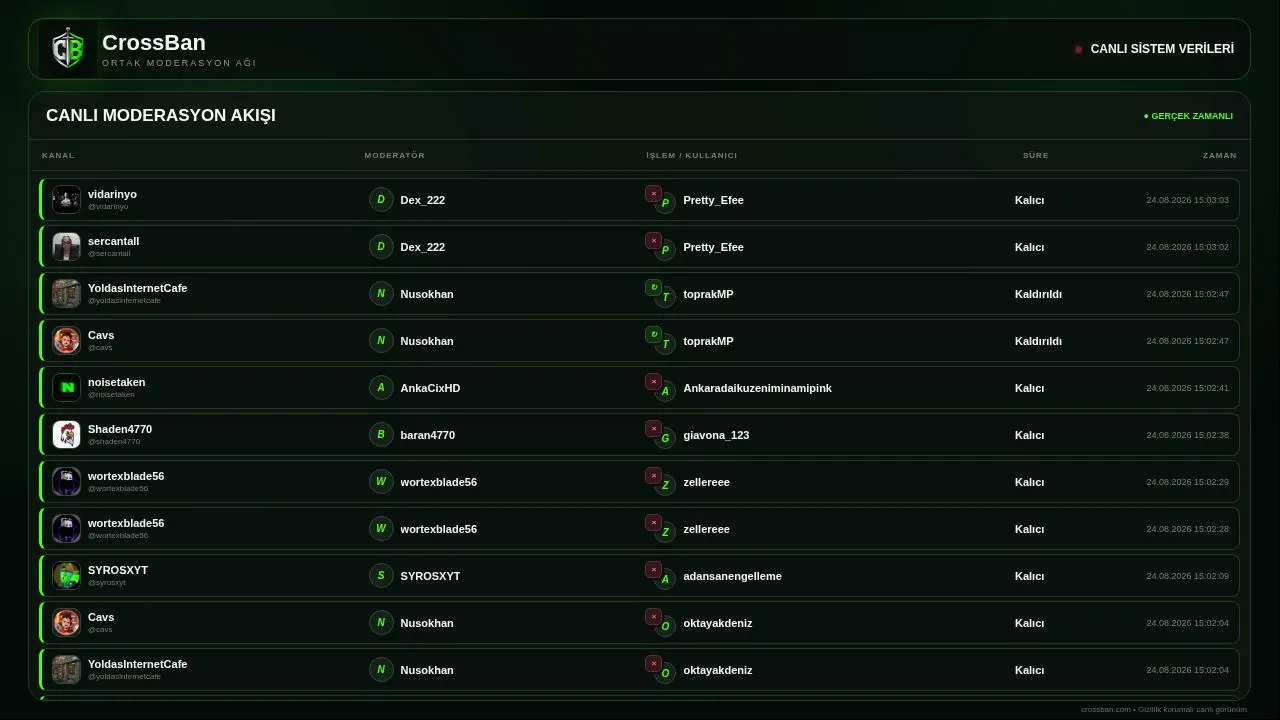
Task: Click the CANLI SİSTEM VERİLERİ indicator
Action: 1154,49
